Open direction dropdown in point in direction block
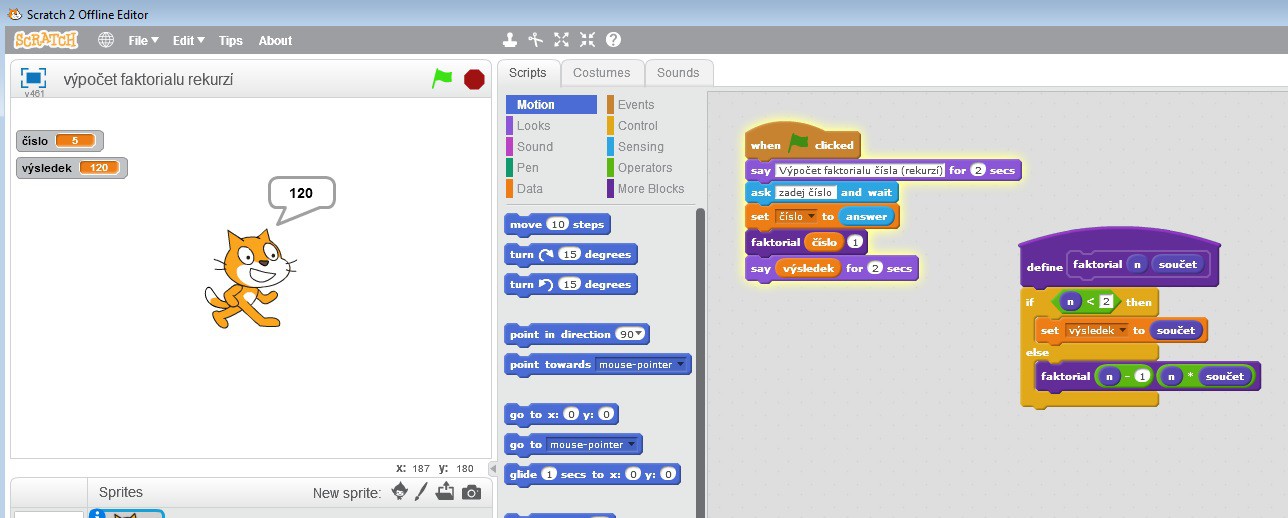 pos(641,335)
